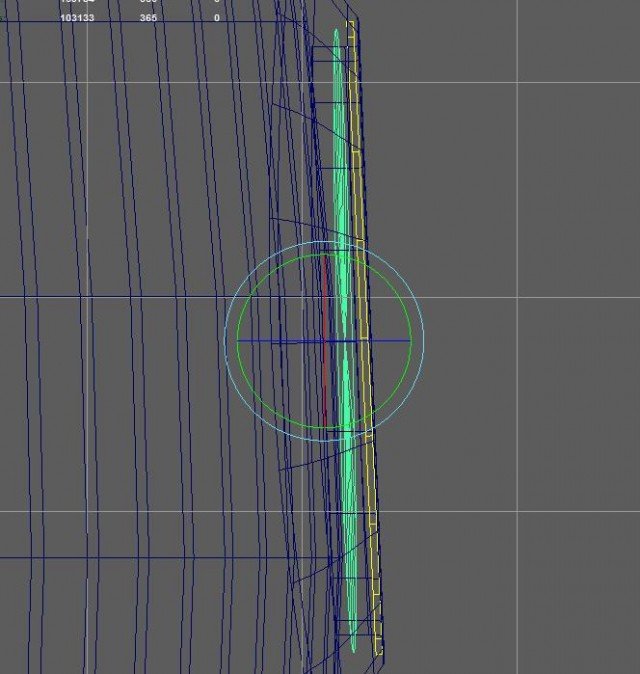Click the heads-up display value 365
The width and height of the screenshot is (640, 674).
click(x=148, y=18)
